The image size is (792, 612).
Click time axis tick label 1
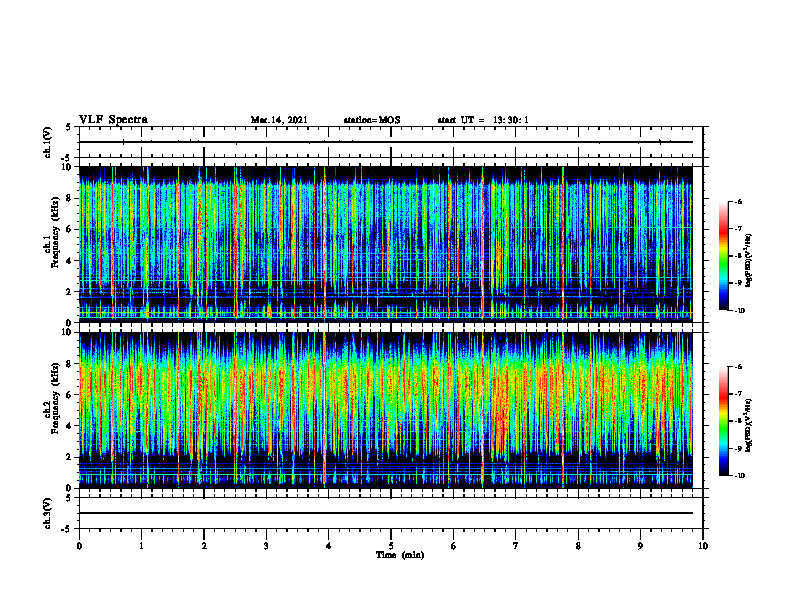pyautogui.click(x=141, y=546)
